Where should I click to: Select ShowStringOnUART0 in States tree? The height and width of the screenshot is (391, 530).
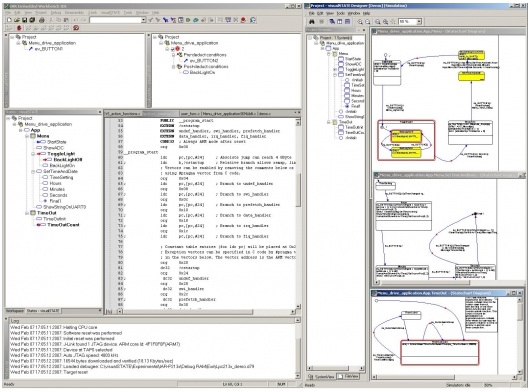point(64,207)
